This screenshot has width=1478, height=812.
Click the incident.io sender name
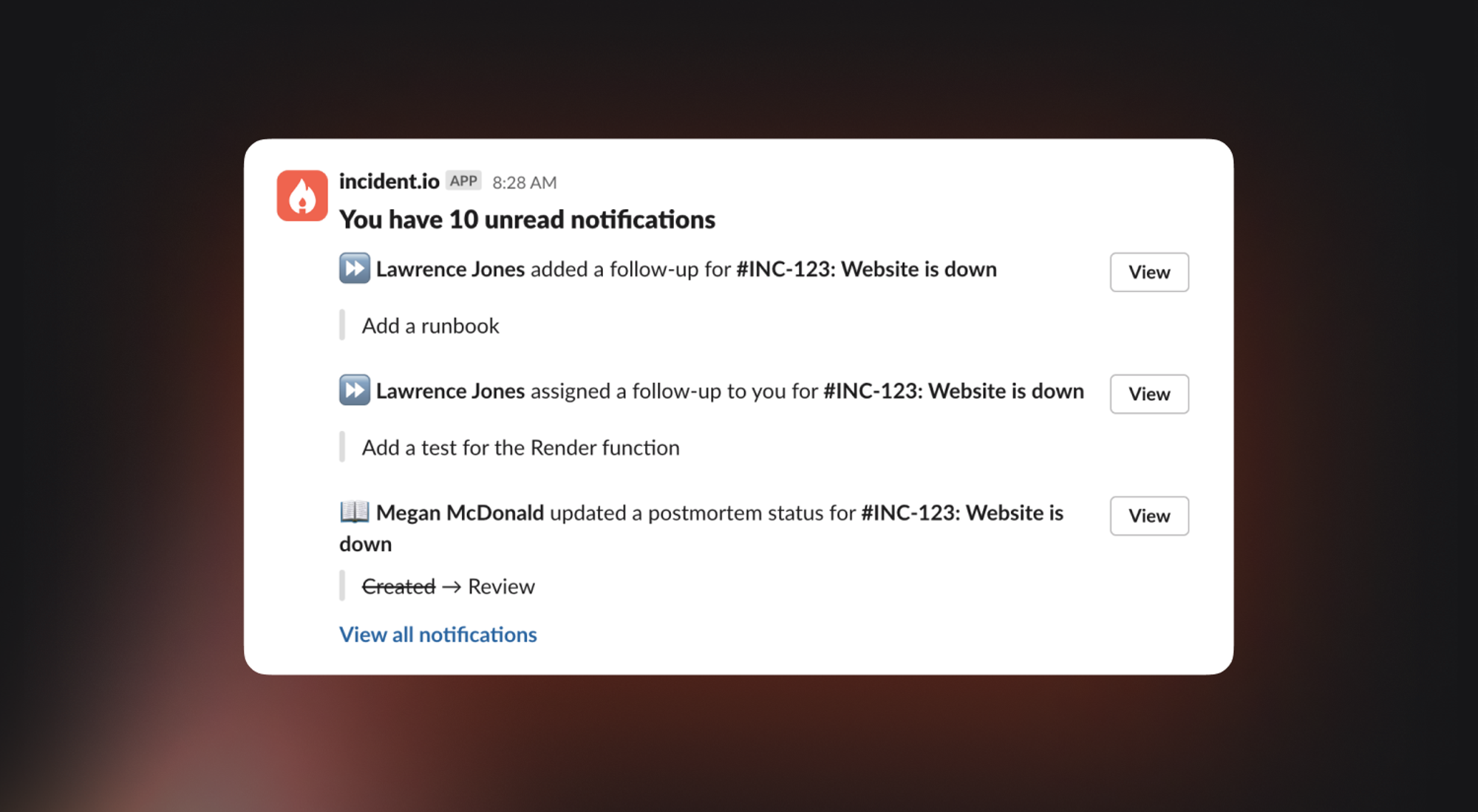point(389,181)
